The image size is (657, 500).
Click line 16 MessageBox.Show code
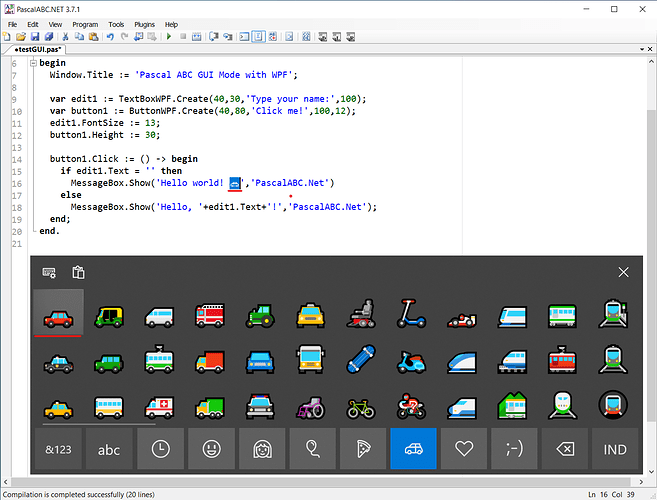point(202,183)
